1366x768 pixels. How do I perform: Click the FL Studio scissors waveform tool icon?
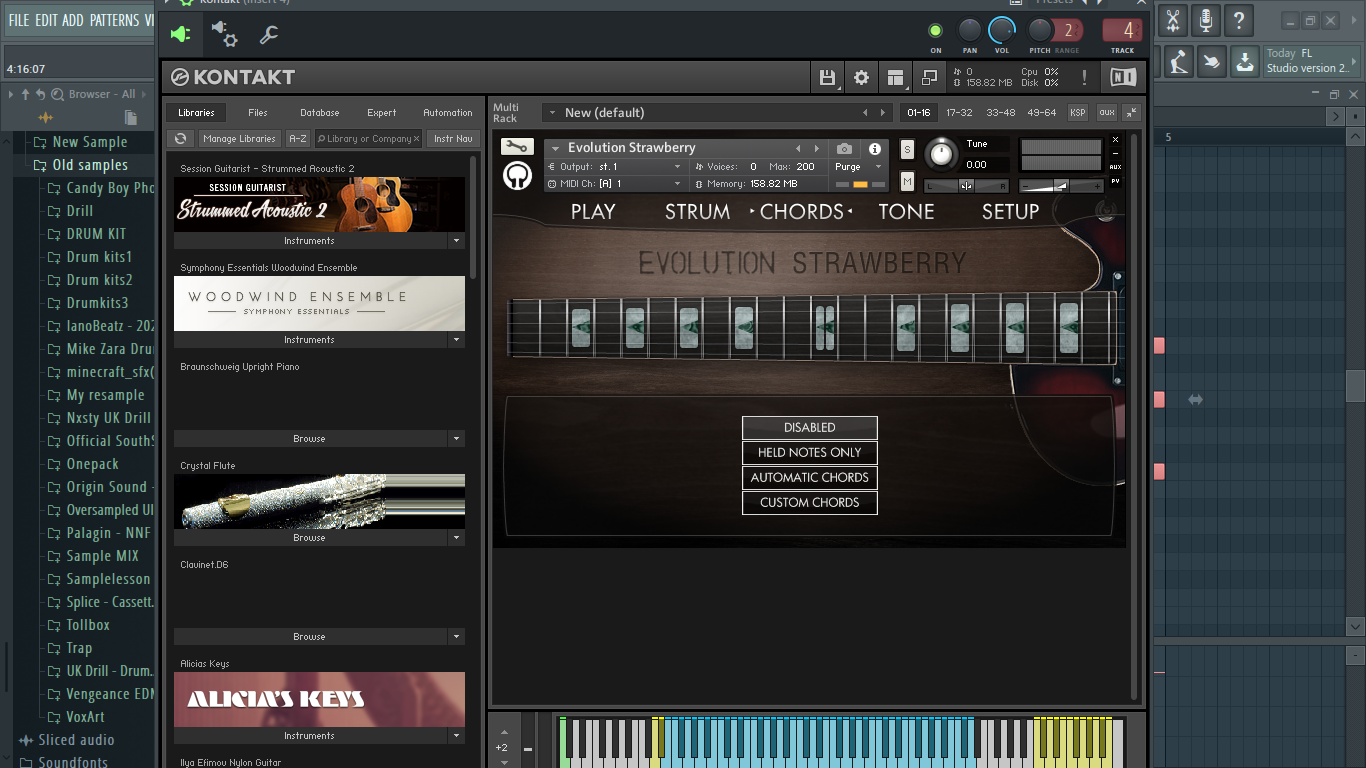point(1173,20)
